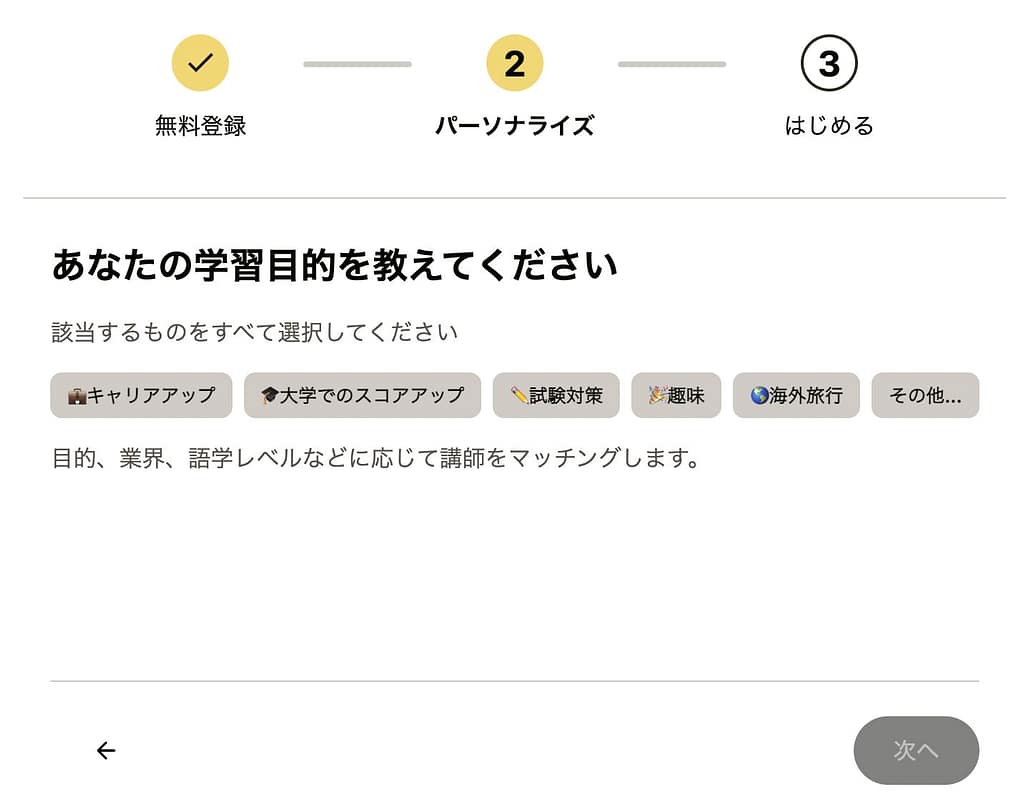Select the ✏️試験対策 exam prep chip
This screenshot has width=1024, height=812.
point(556,396)
